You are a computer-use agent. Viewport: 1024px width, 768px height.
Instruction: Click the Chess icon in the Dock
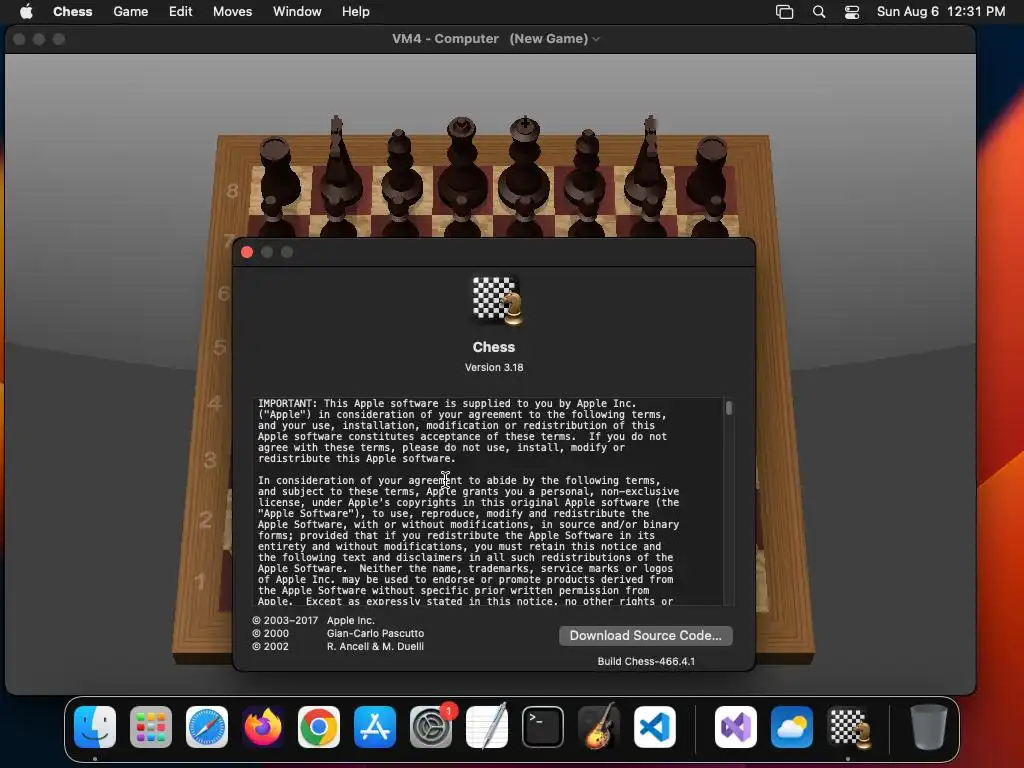[x=848, y=726]
